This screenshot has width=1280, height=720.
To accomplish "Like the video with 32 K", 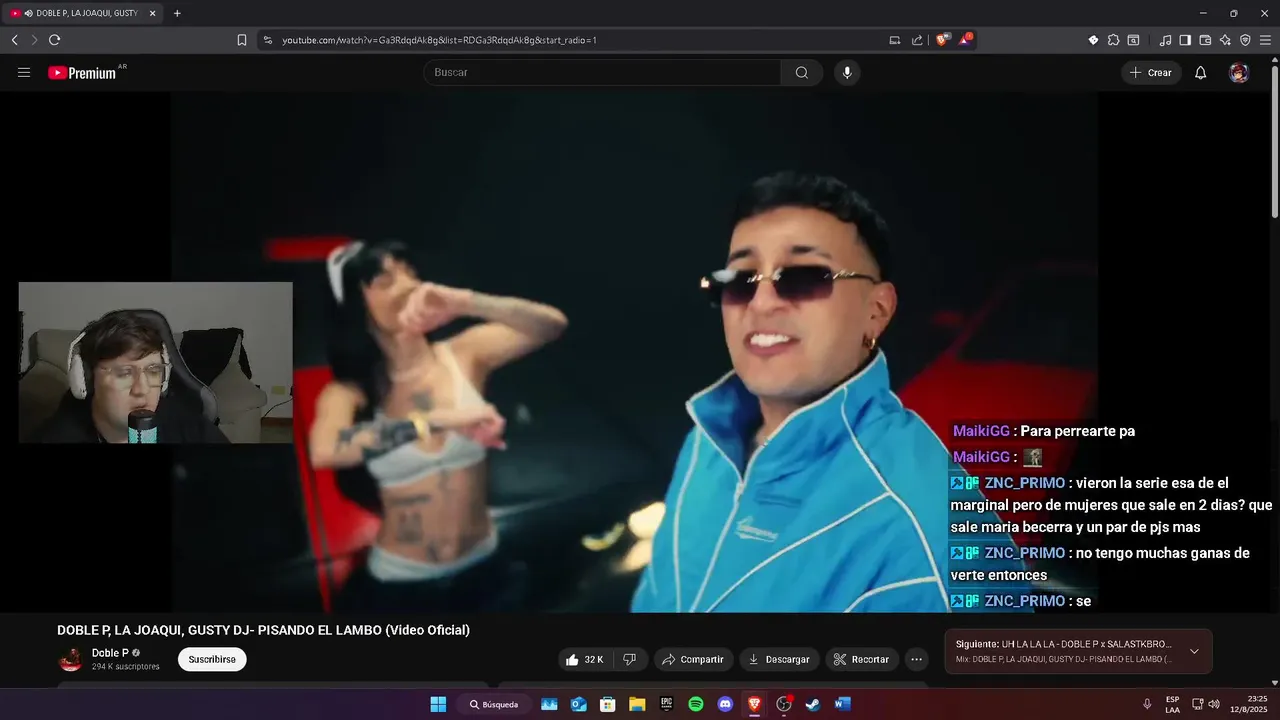I will click(x=584, y=659).
